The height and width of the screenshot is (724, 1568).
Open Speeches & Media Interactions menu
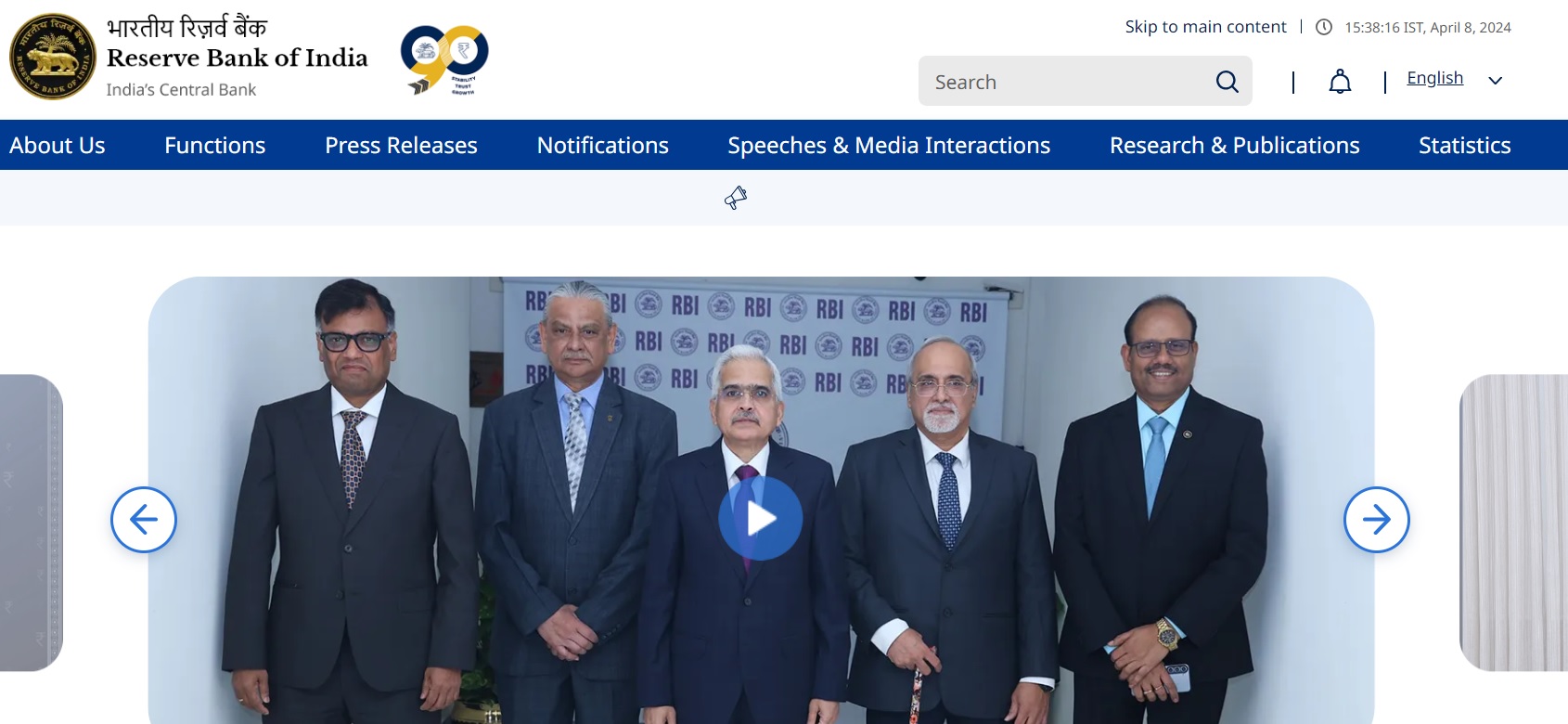coord(889,145)
